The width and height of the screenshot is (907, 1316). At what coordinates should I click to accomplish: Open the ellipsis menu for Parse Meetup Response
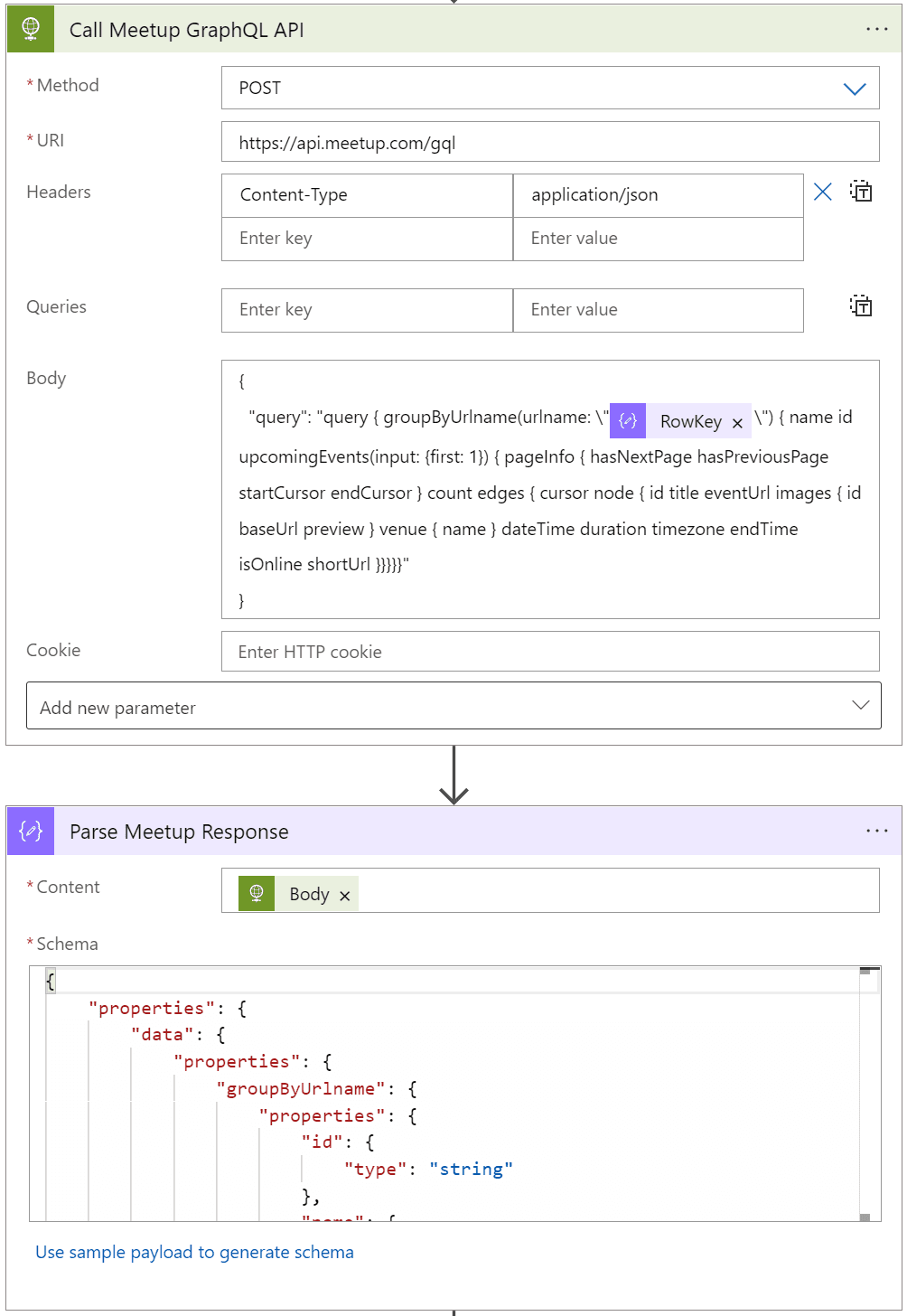click(876, 831)
